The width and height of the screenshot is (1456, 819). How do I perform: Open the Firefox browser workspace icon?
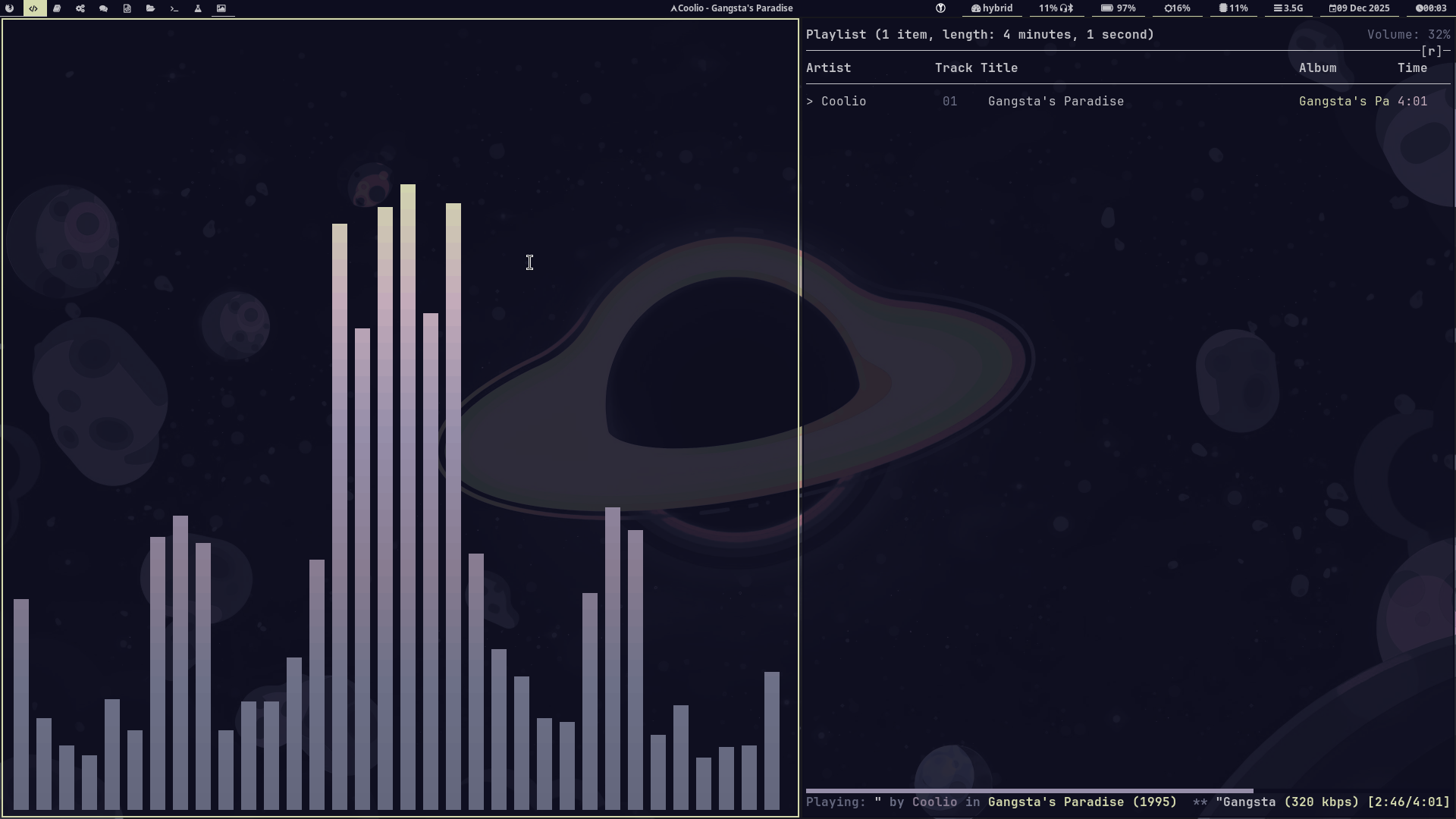[x=10, y=8]
